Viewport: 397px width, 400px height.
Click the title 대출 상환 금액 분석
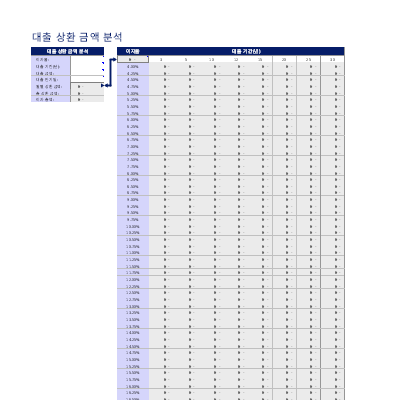[x=77, y=37]
